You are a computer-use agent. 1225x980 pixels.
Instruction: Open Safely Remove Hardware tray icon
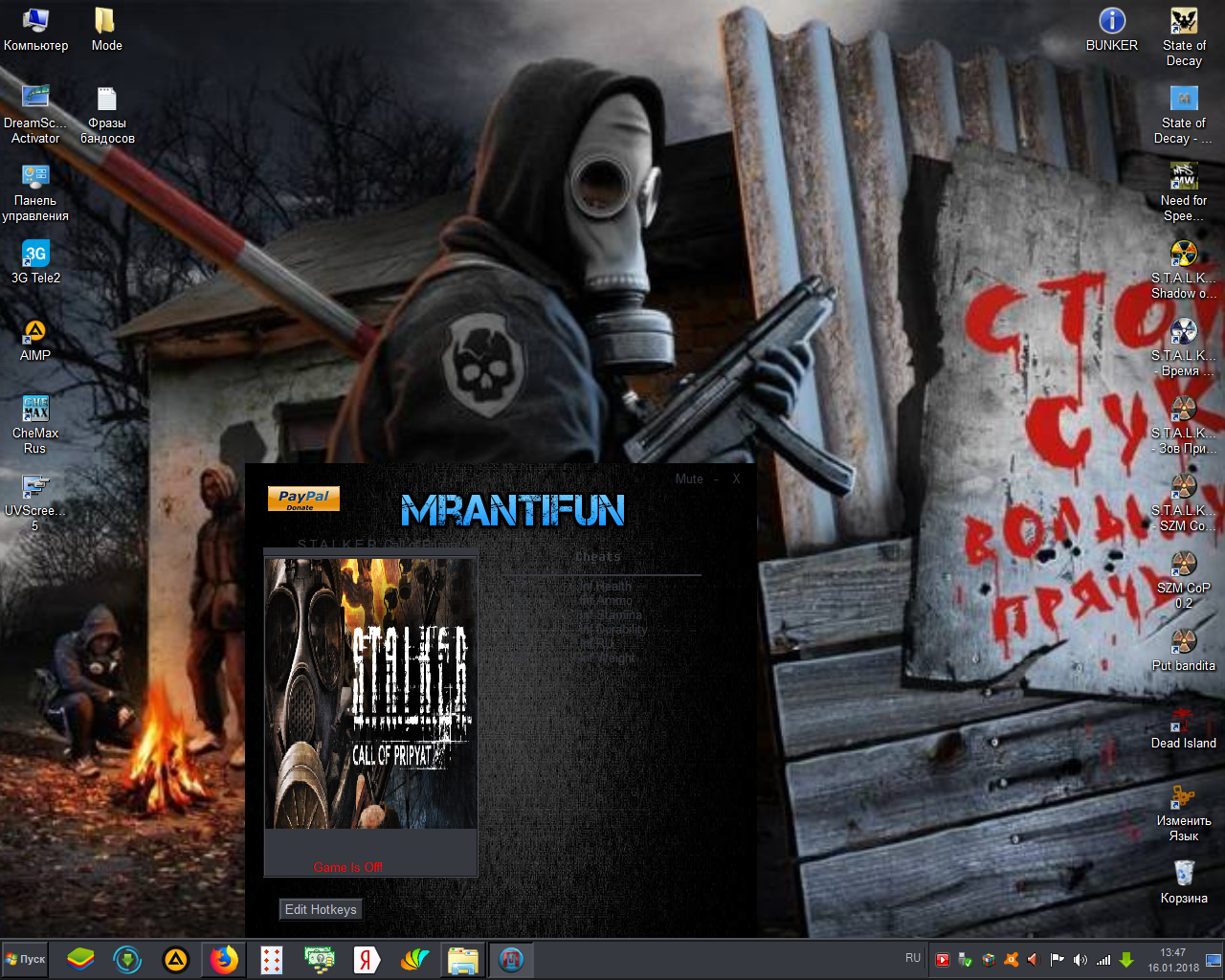(966, 960)
